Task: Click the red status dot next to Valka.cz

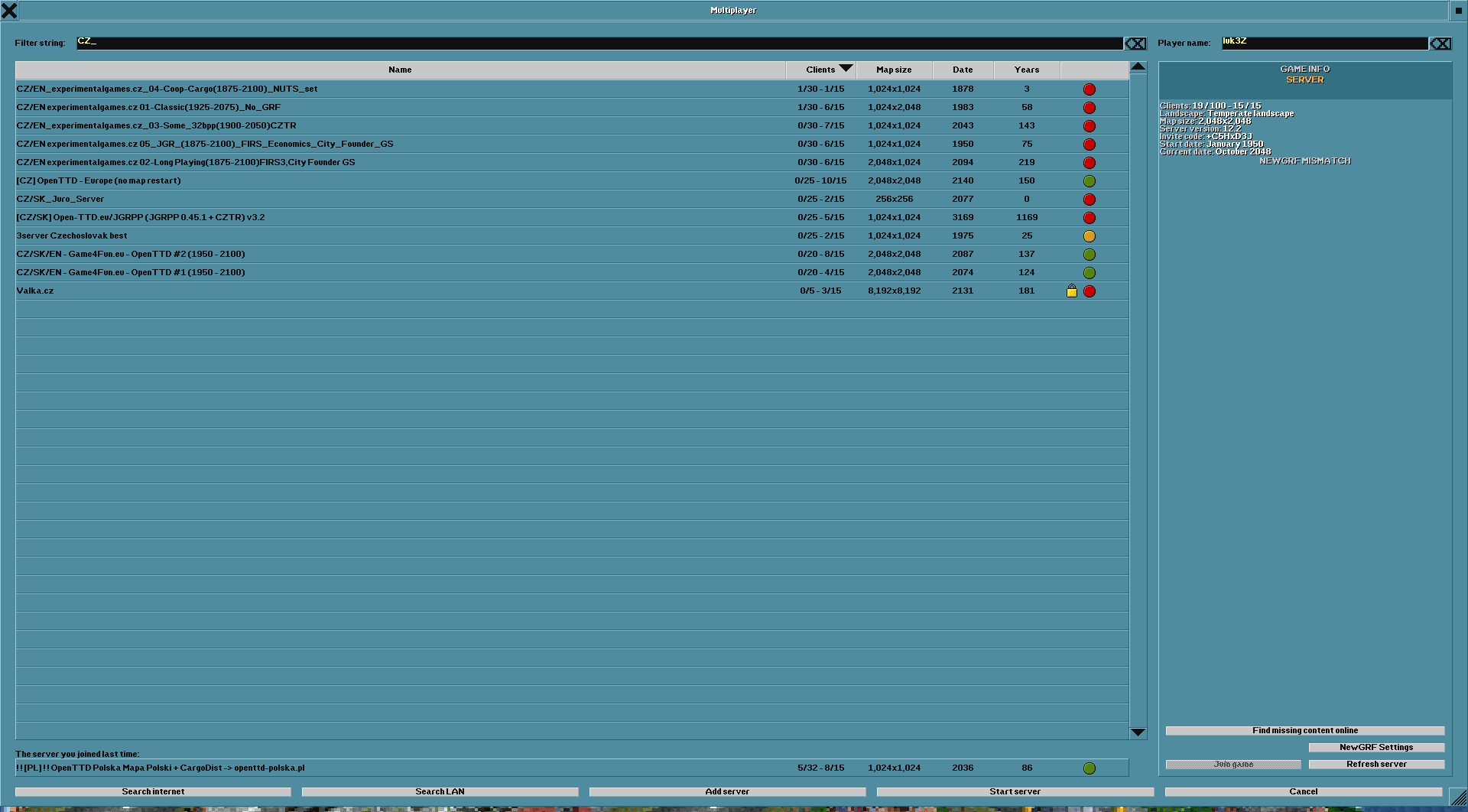Action: tap(1090, 291)
